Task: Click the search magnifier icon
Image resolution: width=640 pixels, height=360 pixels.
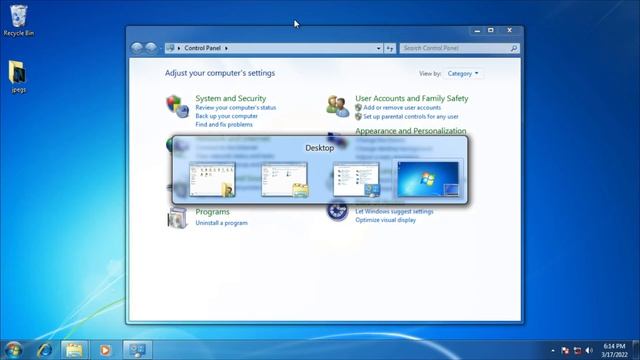Action: (x=514, y=48)
